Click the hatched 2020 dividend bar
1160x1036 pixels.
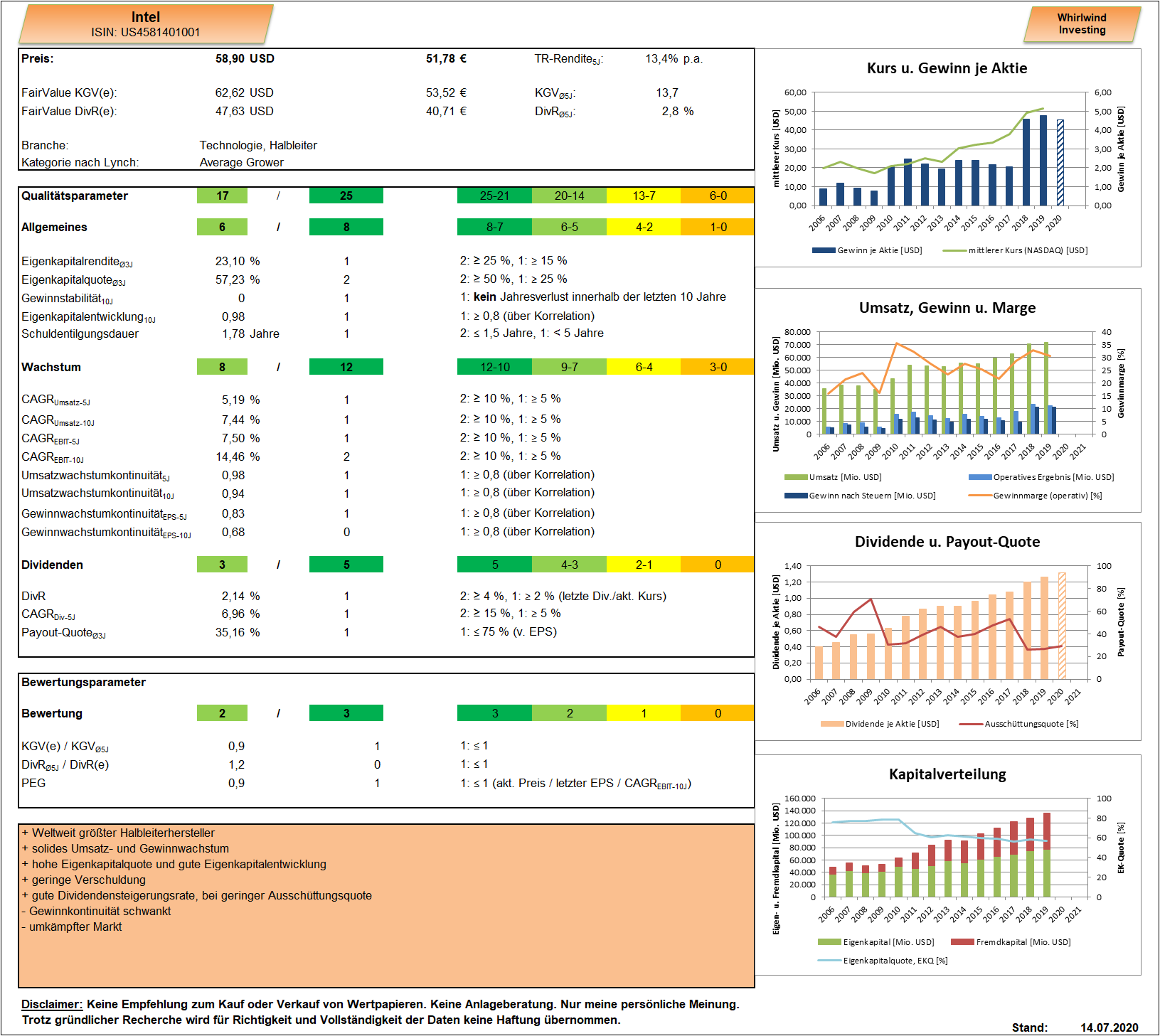[x=1062, y=626]
